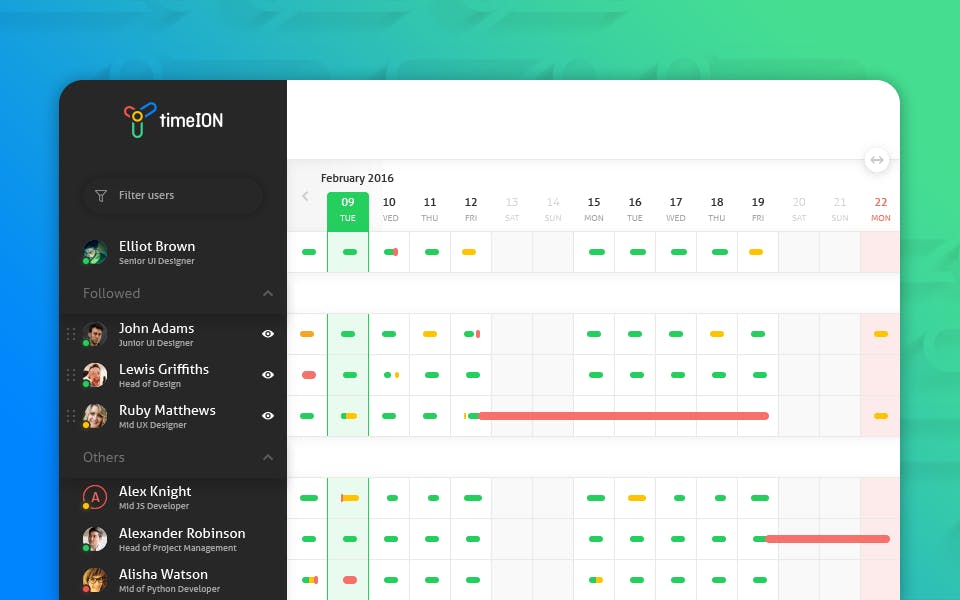Screen dimensions: 960x600
Task: Open Ruby Matthews' name
Action: coord(167,410)
